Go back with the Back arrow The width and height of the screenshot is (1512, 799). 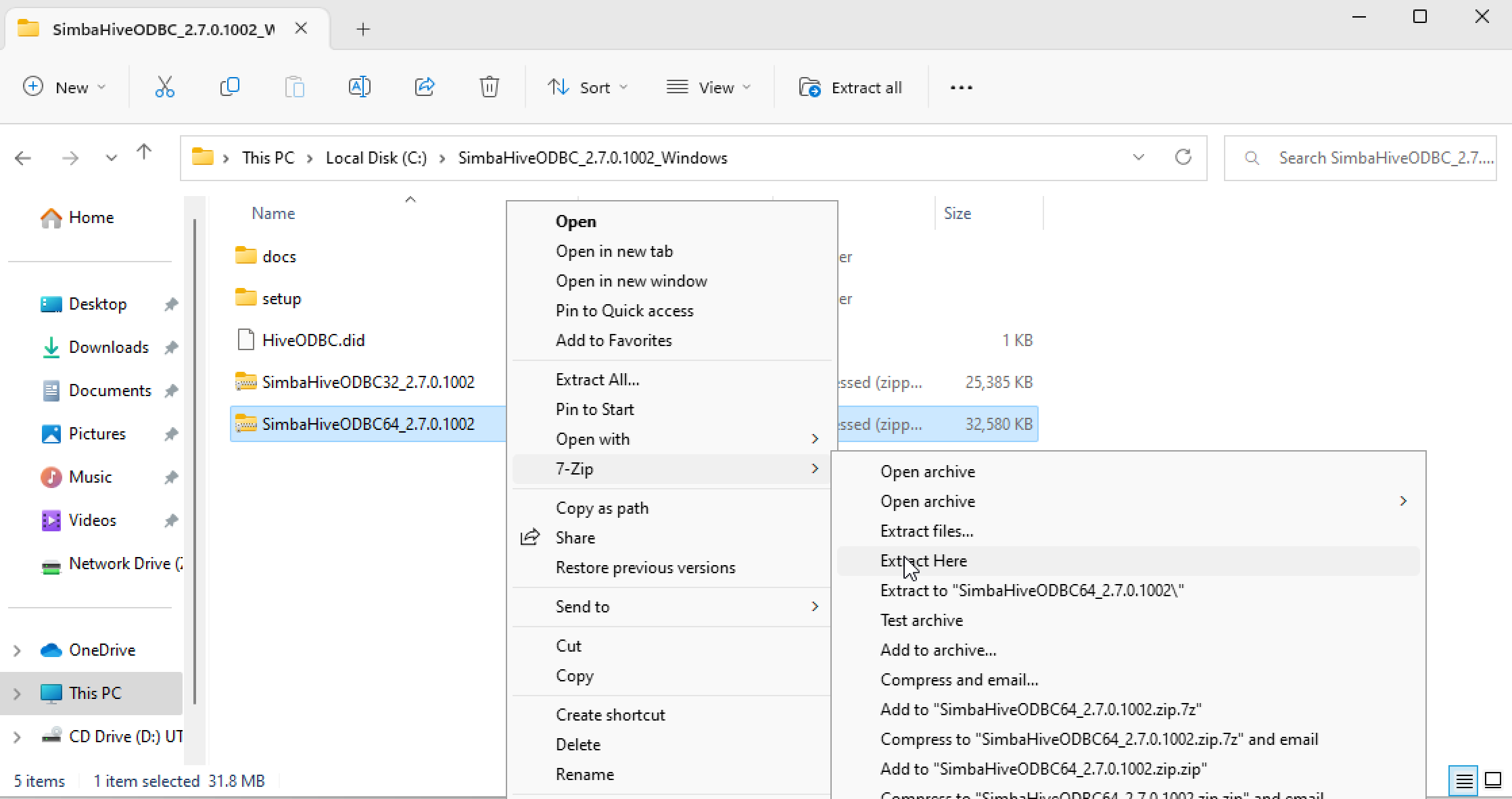[x=23, y=158]
